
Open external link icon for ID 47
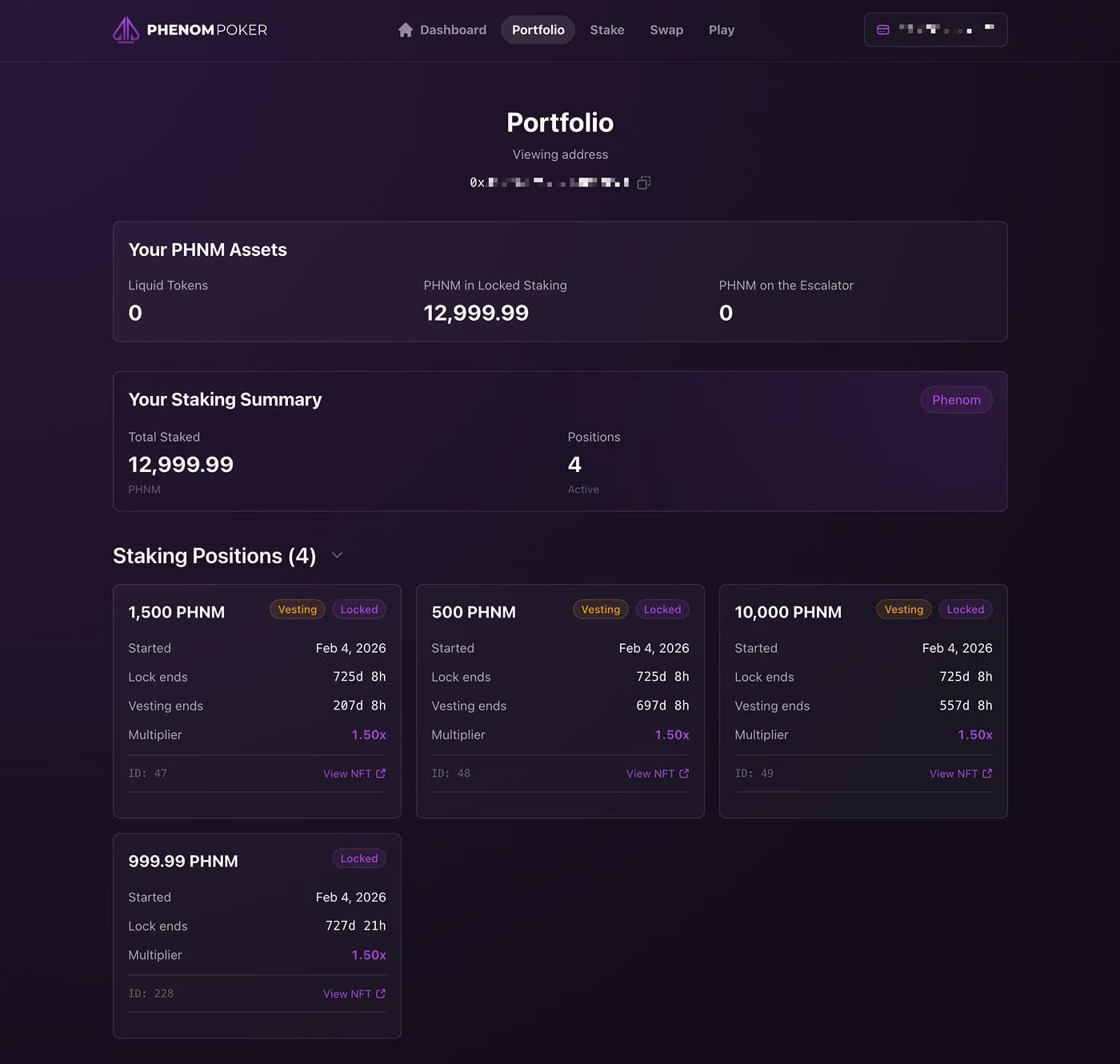[x=381, y=774]
